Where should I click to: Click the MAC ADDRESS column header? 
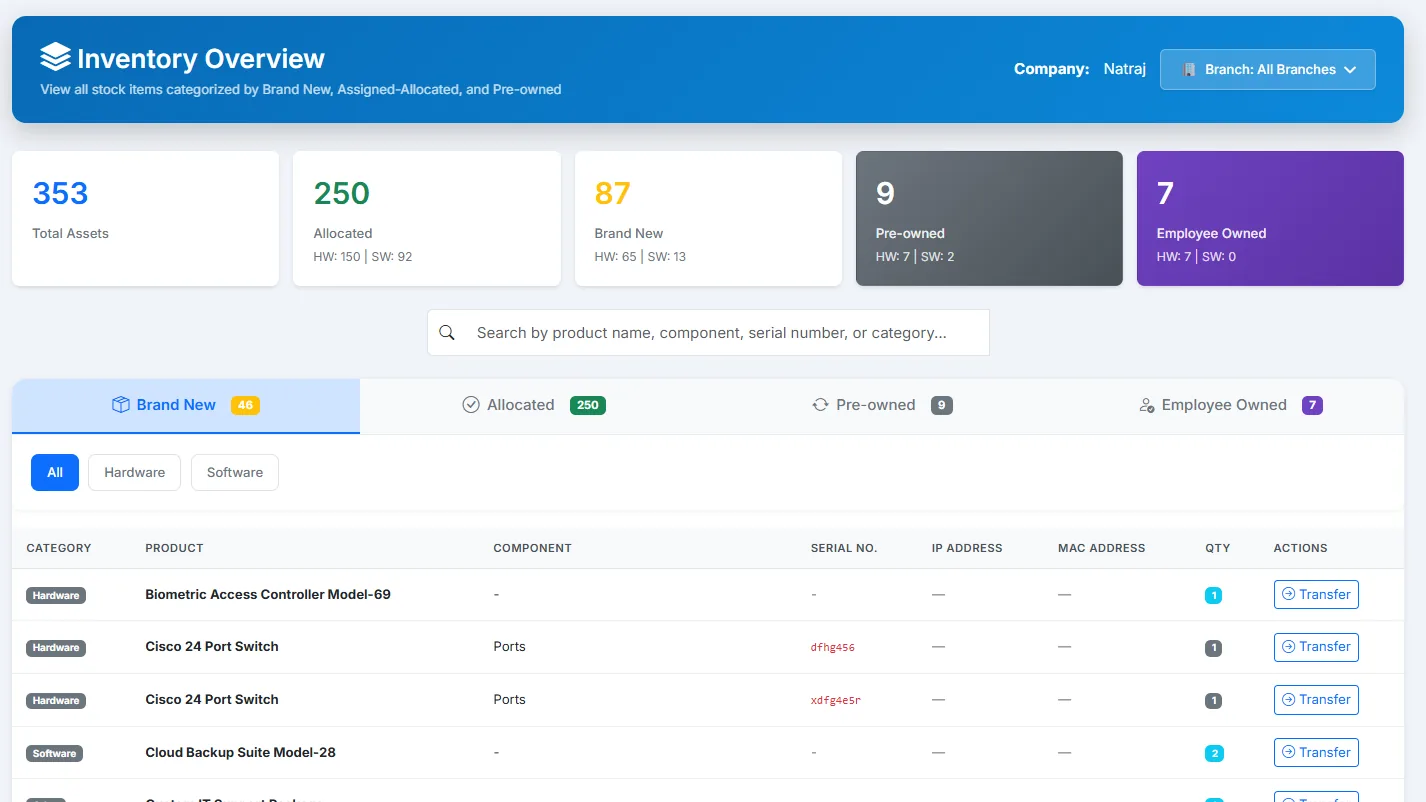pyautogui.click(x=1102, y=548)
